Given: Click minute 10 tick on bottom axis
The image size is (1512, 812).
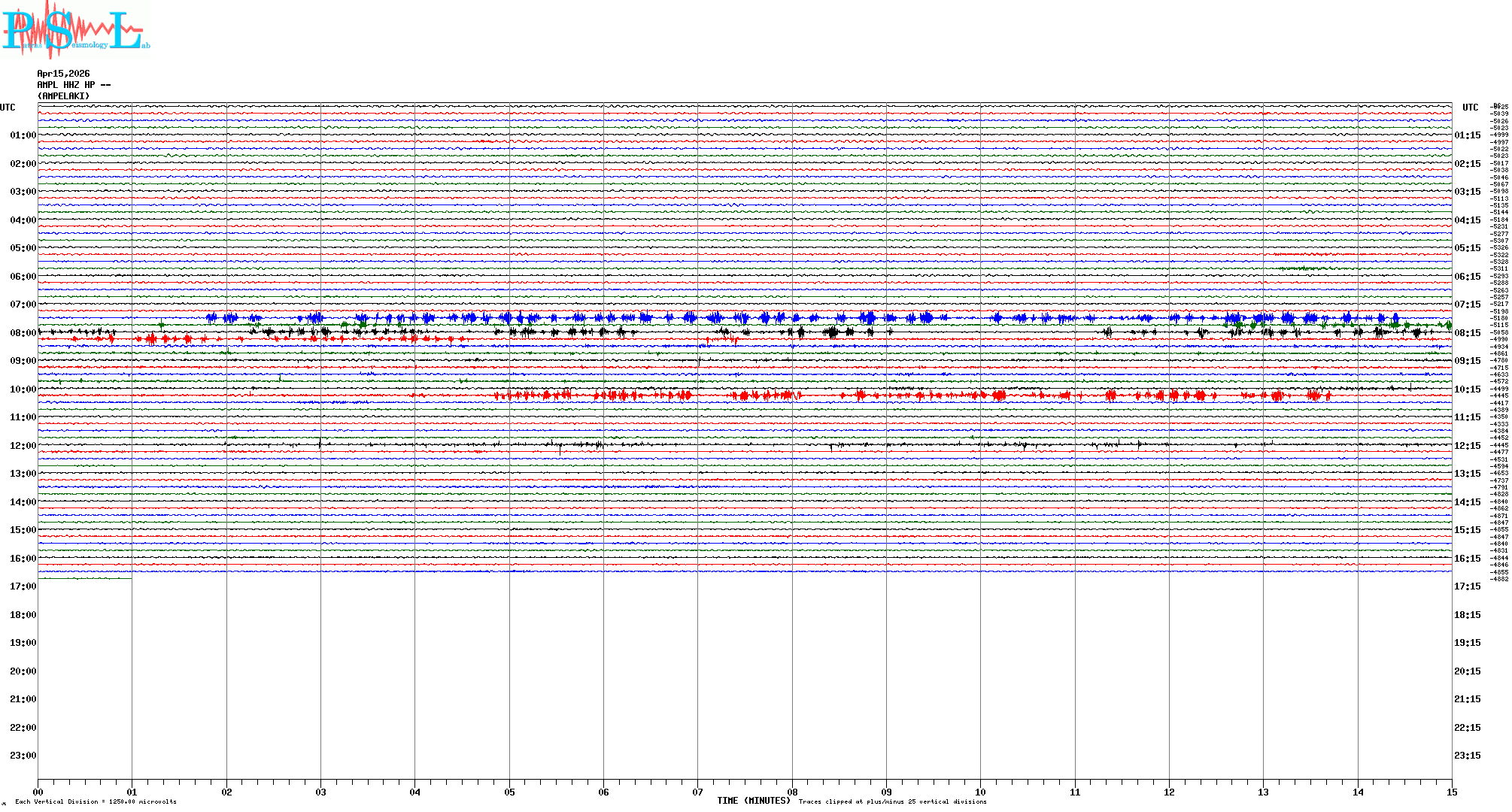Looking at the screenshot, I should [980, 792].
